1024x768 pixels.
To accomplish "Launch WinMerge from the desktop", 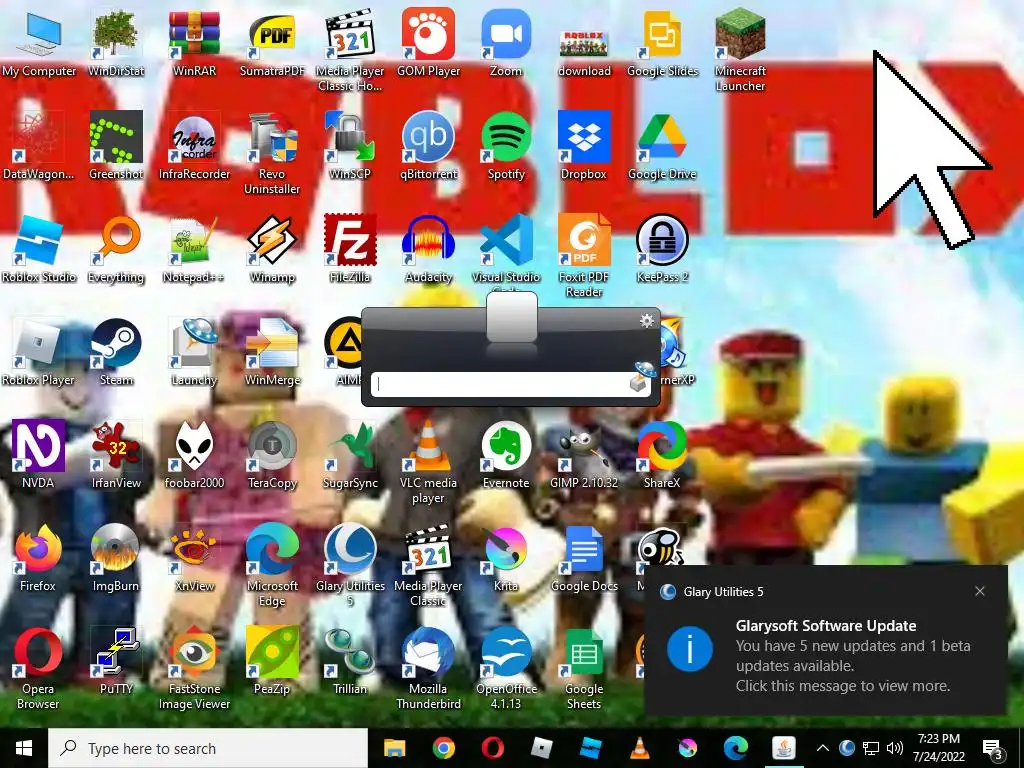I will coord(272,352).
